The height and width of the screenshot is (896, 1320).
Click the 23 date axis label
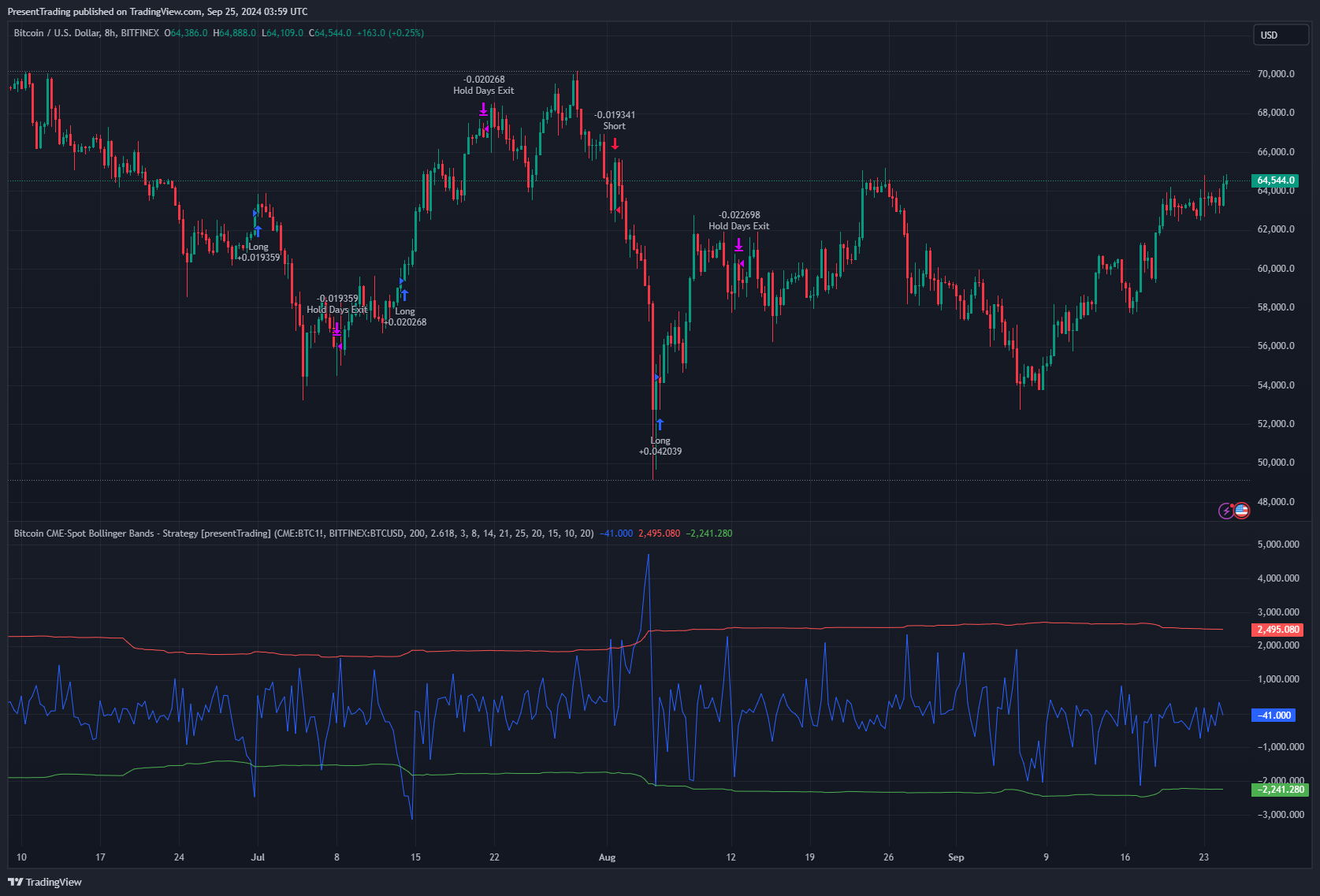(1203, 857)
